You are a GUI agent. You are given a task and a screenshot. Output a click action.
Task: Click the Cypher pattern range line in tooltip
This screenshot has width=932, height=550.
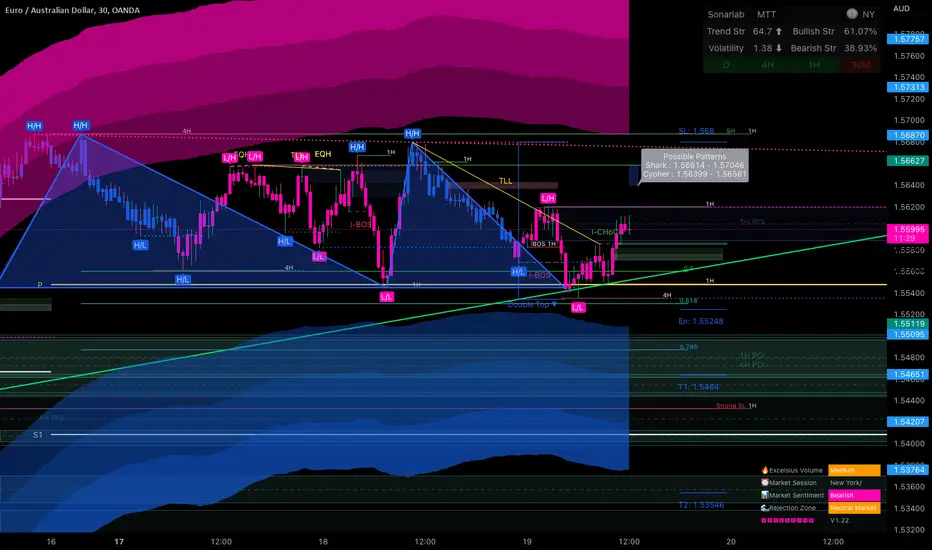(x=694, y=174)
